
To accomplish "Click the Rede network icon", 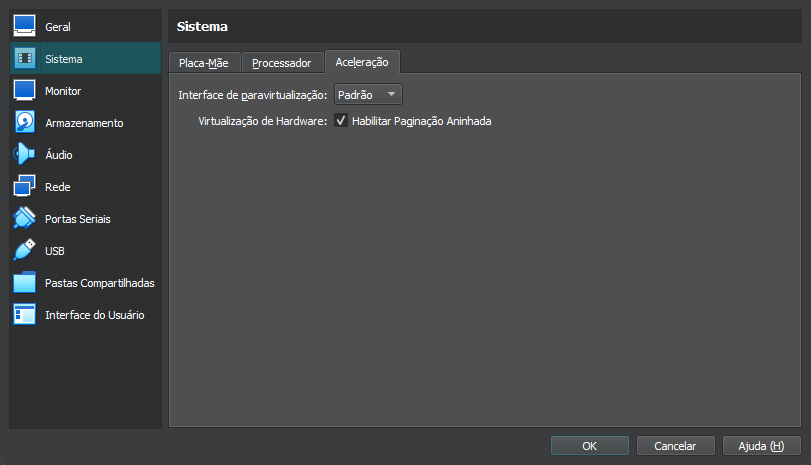I will pos(25,187).
